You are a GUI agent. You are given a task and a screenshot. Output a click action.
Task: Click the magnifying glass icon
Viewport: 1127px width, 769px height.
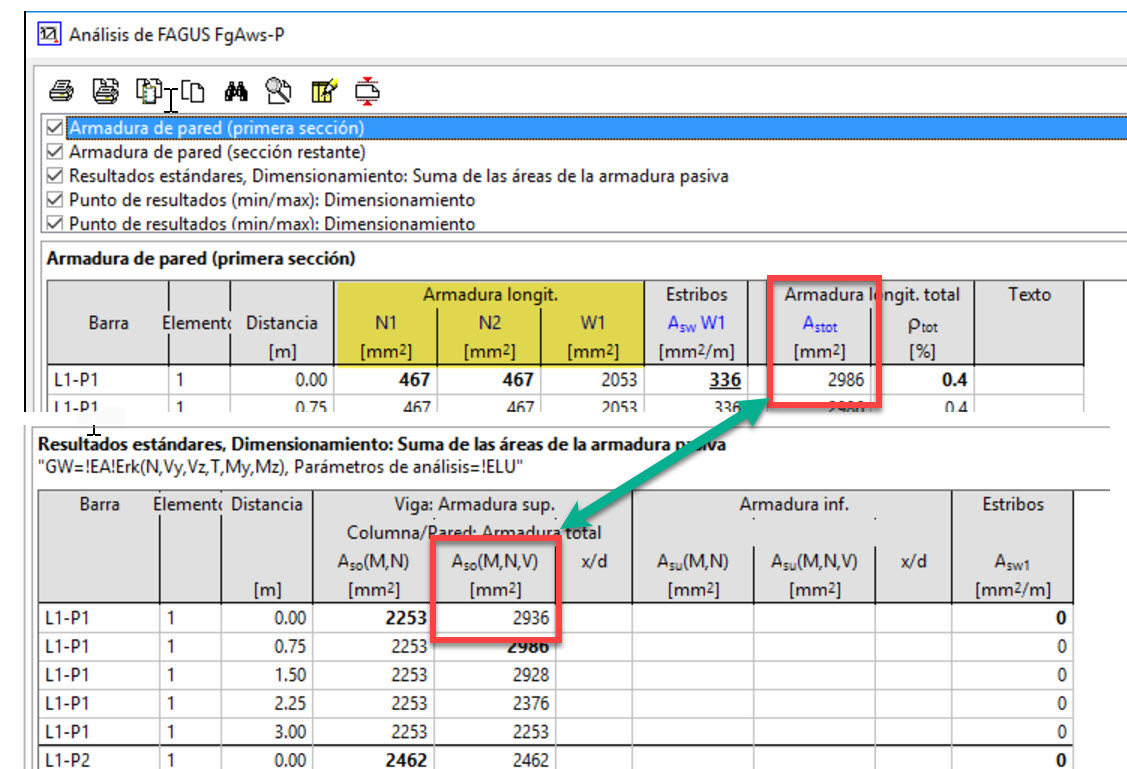coord(278,92)
